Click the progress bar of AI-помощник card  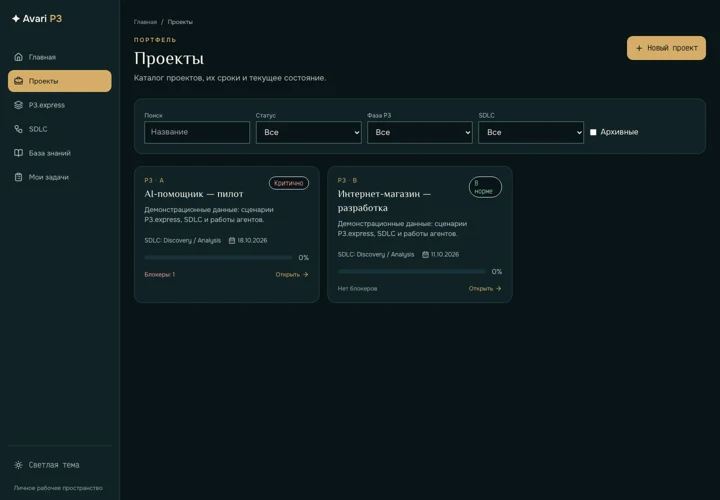pyautogui.click(x=218, y=258)
